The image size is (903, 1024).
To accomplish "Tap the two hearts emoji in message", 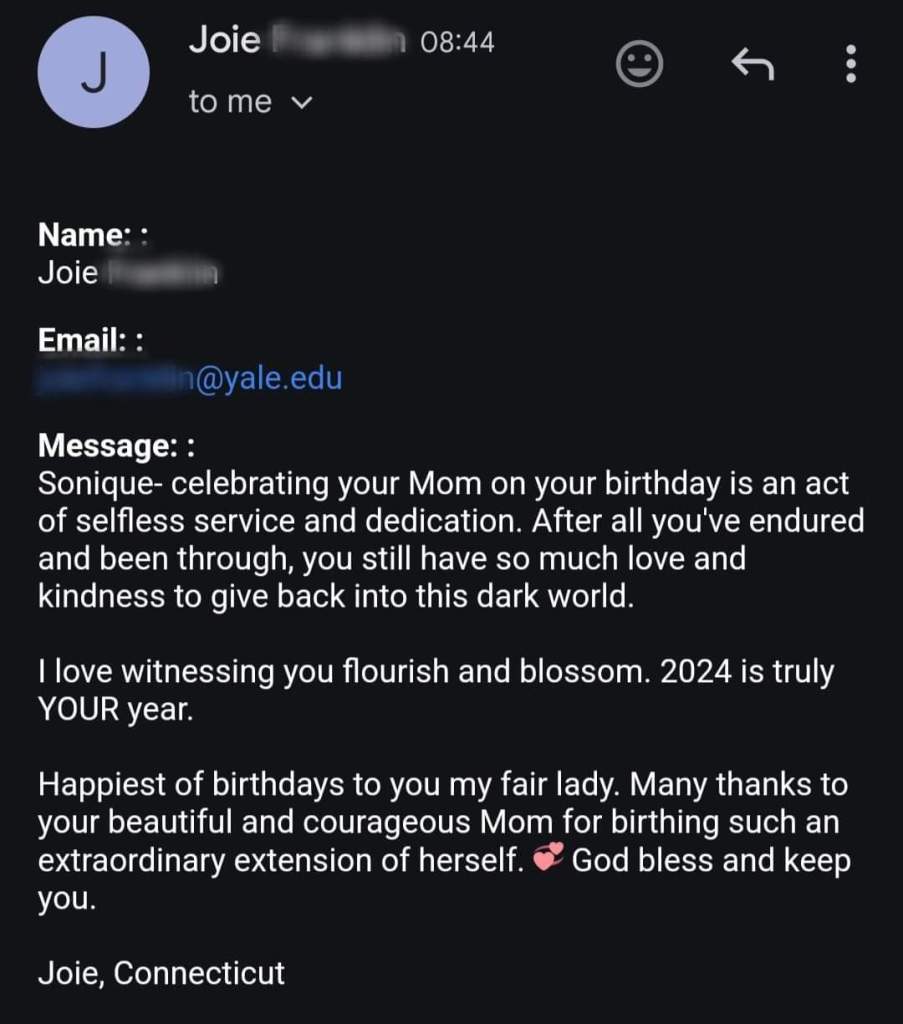I will click(x=549, y=860).
